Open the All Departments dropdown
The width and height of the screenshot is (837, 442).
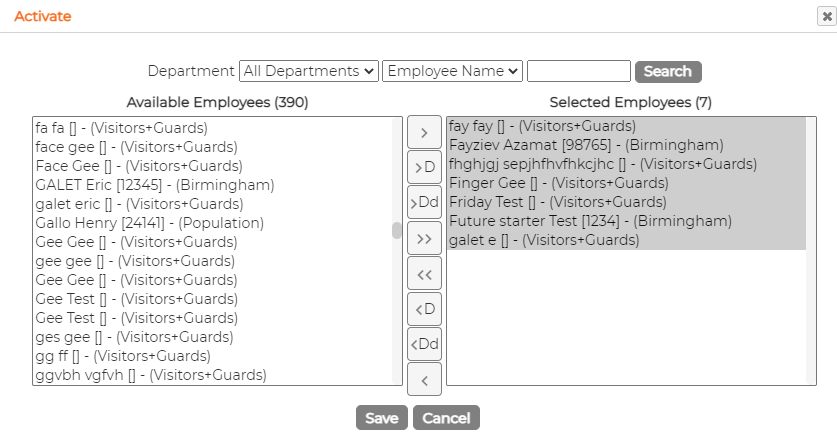(x=309, y=71)
